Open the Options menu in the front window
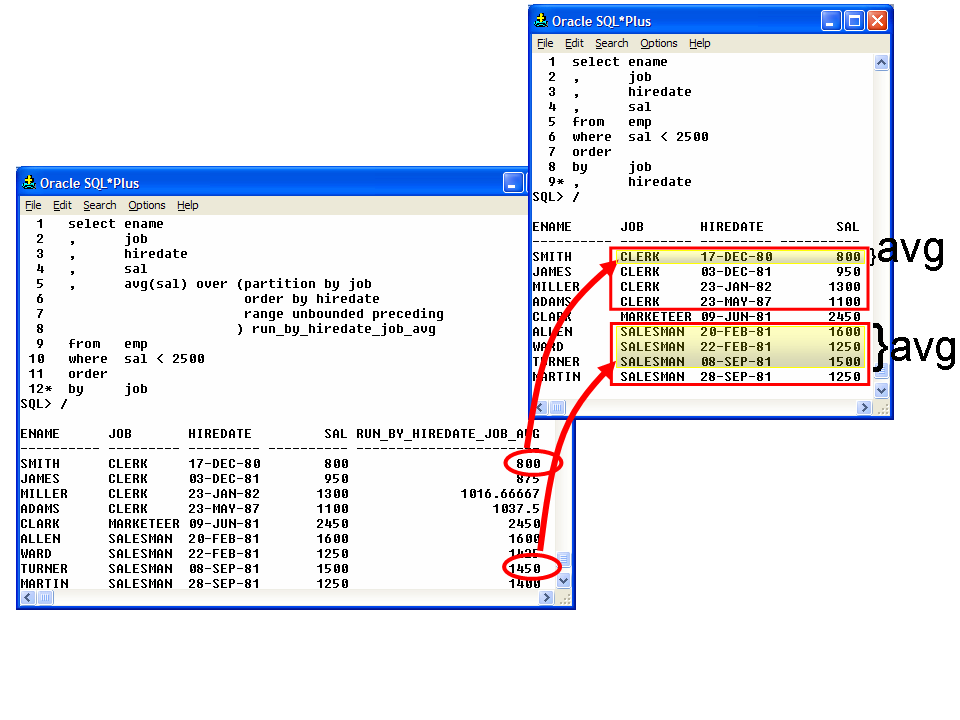960x720 pixels. 146,205
